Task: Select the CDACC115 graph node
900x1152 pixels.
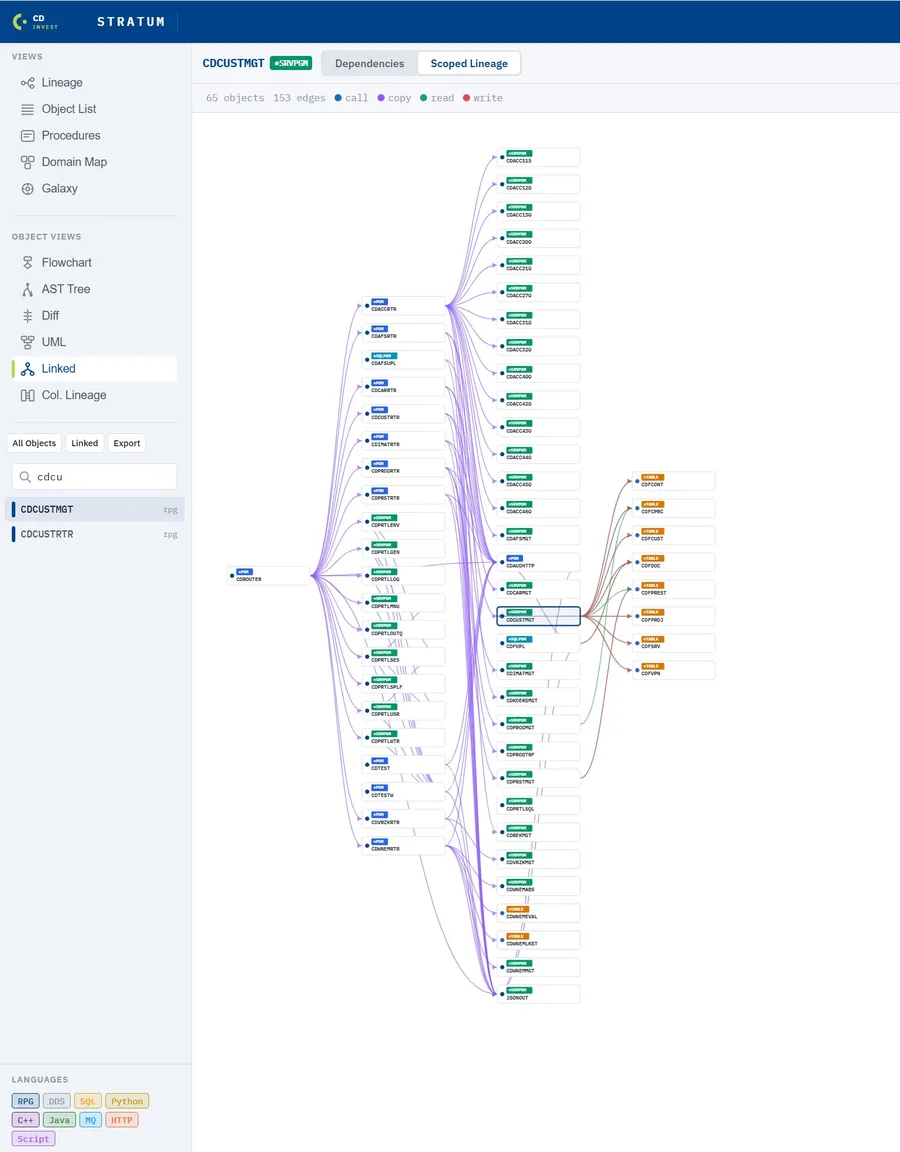Action: (x=539, y=157)
